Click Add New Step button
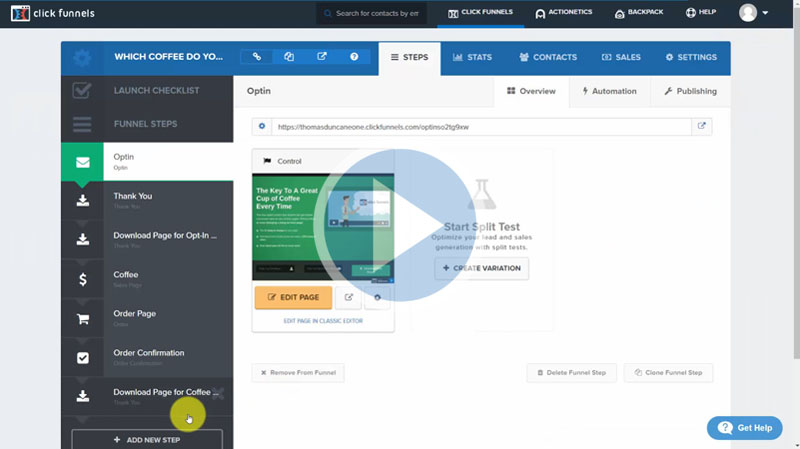This screenshot has width=800, height=449. coord(147,440)
